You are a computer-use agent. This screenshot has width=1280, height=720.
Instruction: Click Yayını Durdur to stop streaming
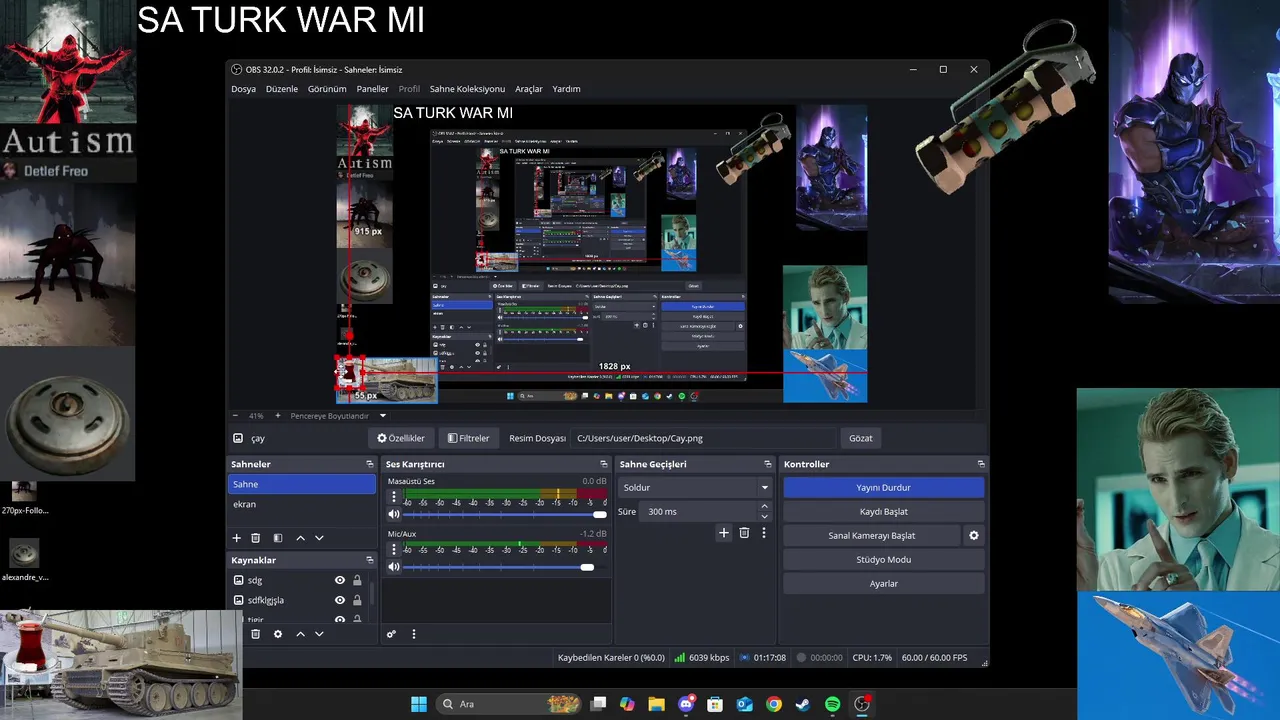coord(884,488)
